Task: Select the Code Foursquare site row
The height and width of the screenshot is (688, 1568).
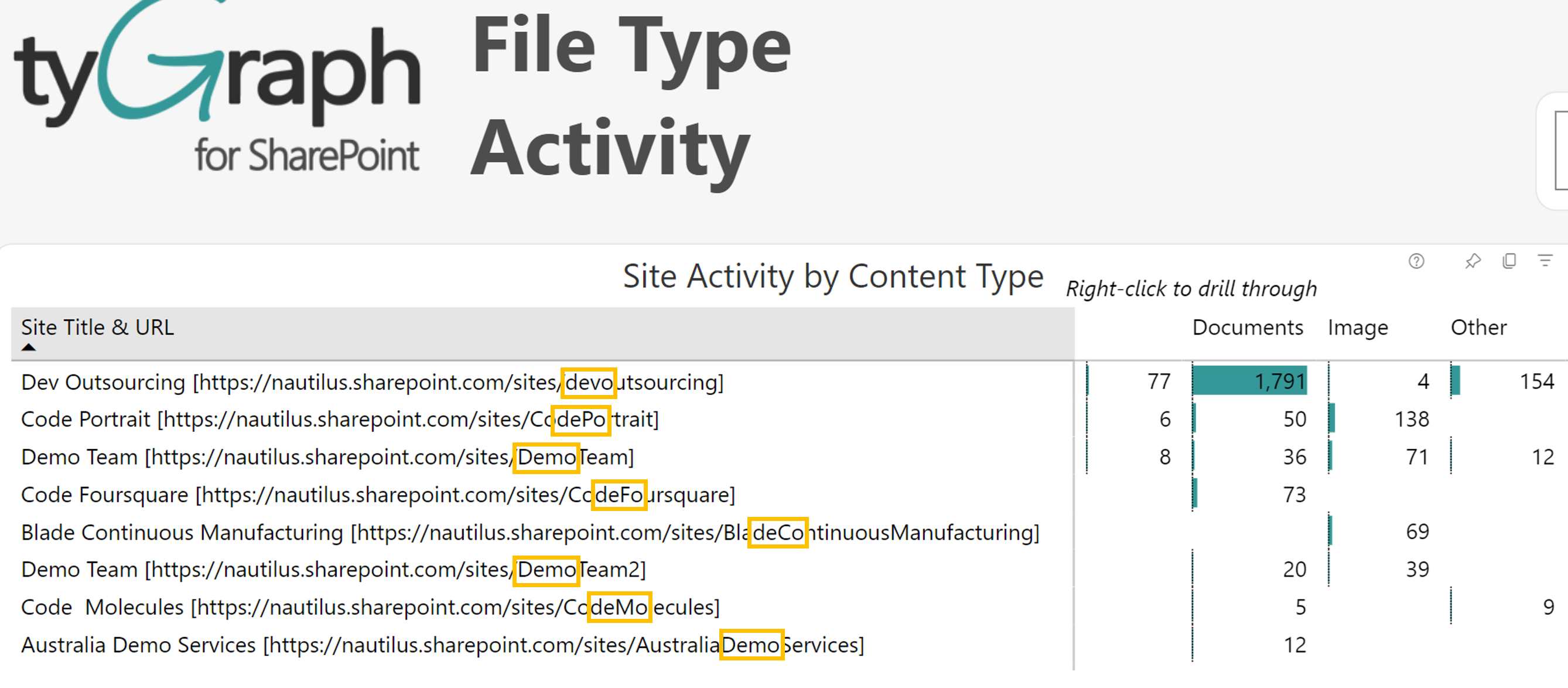Action: pos(377,495)
